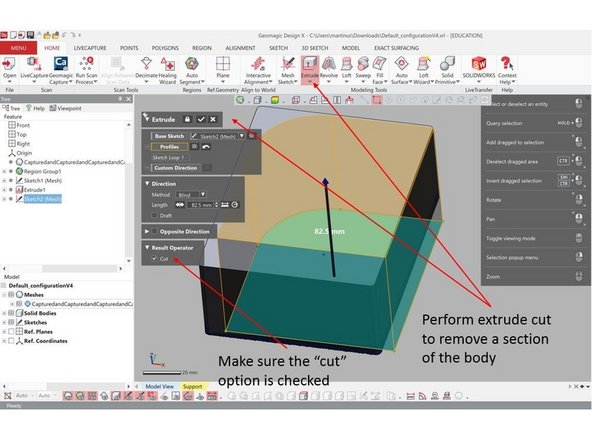The width and height of the screenshot is (592, 444).
Task: Expand the Opposite Direction section
Action: 147,231
